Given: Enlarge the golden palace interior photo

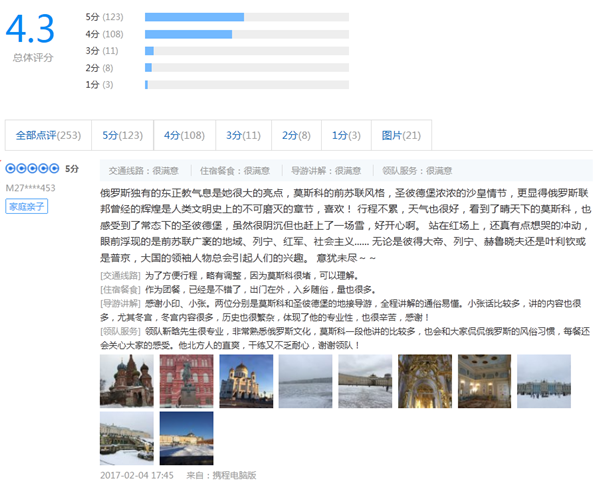Looking at the screenshot, I should point(425,380).
